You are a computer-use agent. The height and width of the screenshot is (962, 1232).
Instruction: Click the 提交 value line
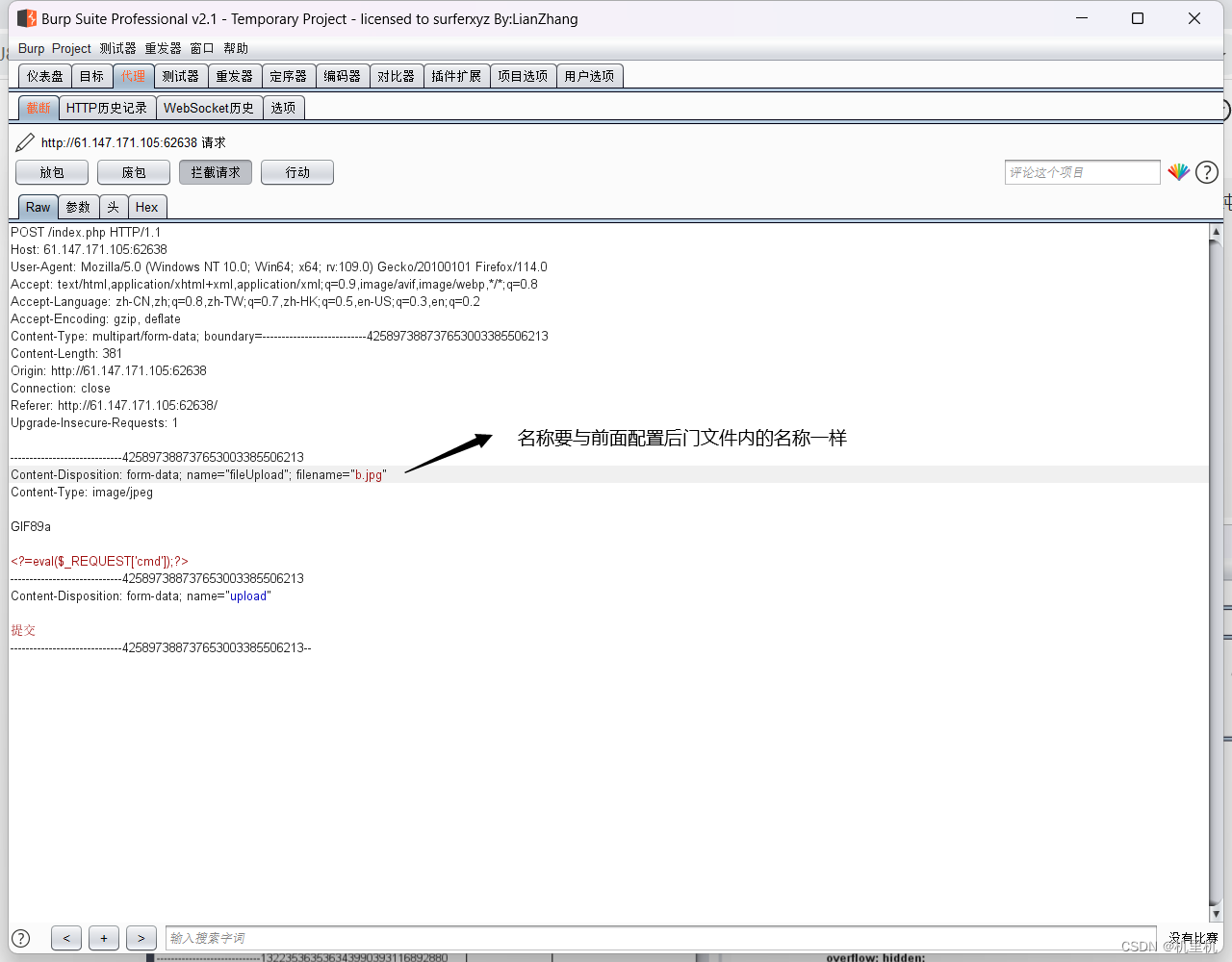23,630
